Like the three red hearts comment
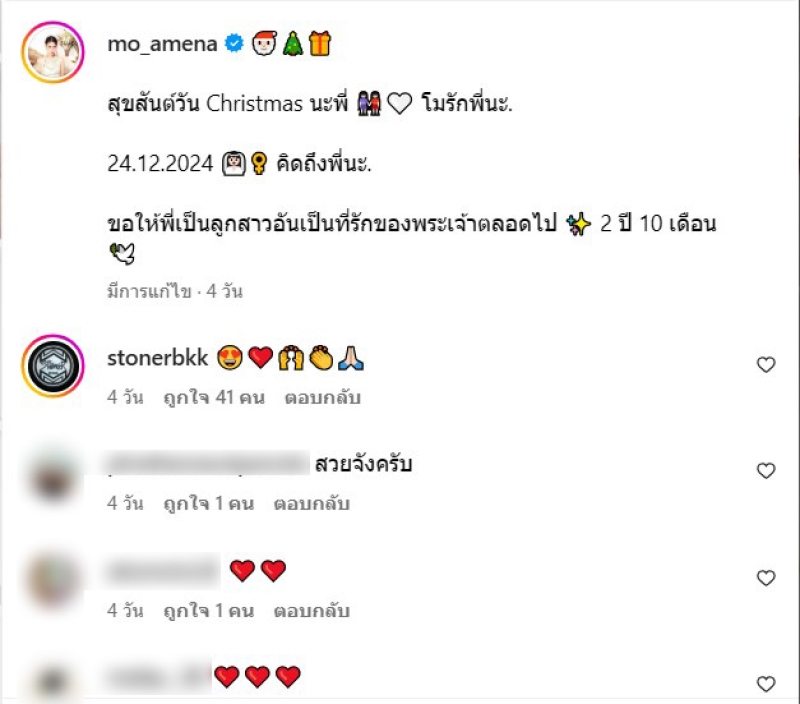 (766, 684)
